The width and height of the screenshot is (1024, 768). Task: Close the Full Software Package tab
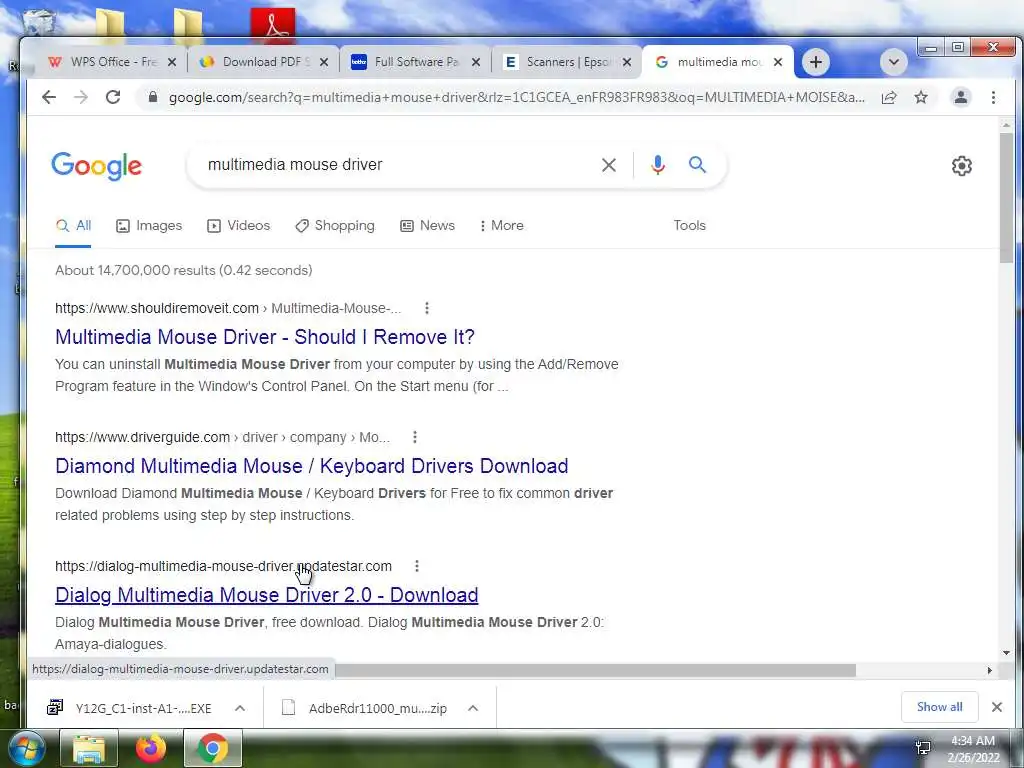point(475,62)
